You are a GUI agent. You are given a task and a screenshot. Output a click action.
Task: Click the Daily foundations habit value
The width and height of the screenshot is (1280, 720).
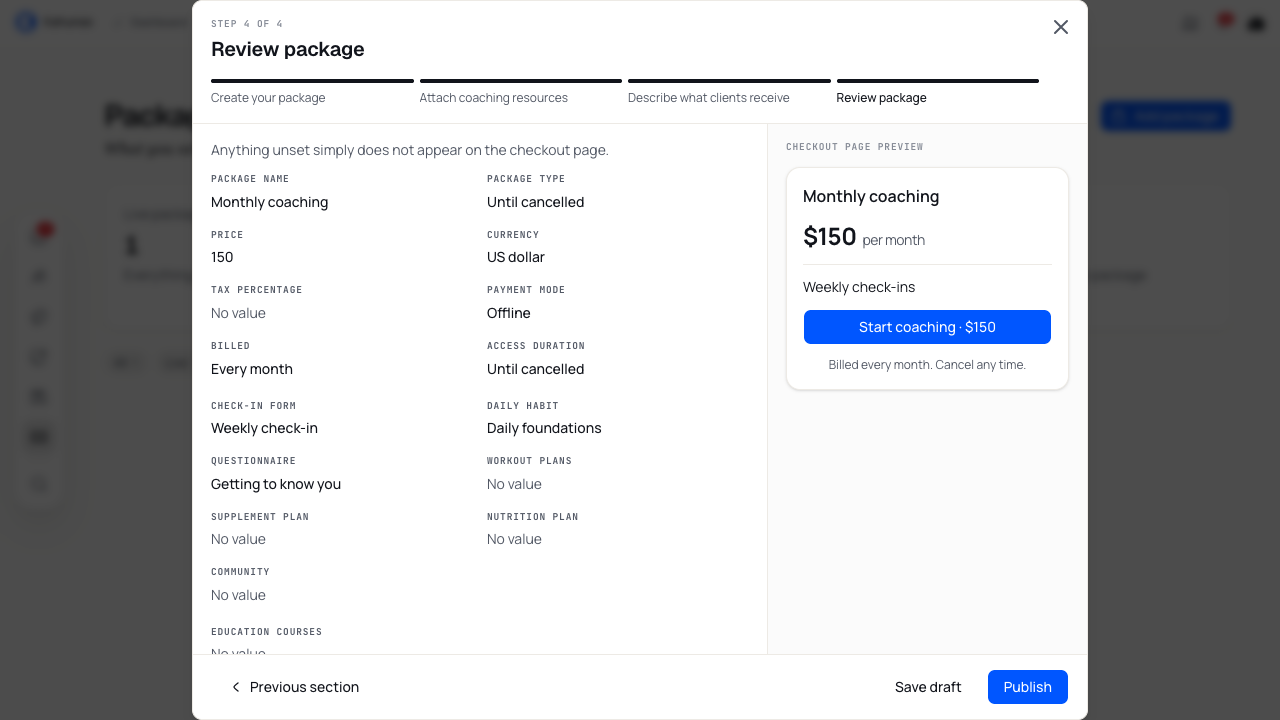pos(544,428)
